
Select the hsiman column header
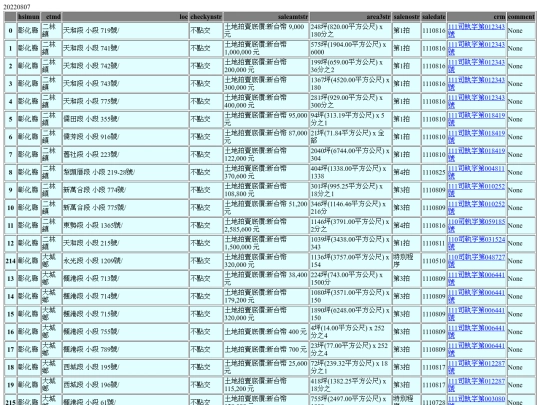pos(29,17)
